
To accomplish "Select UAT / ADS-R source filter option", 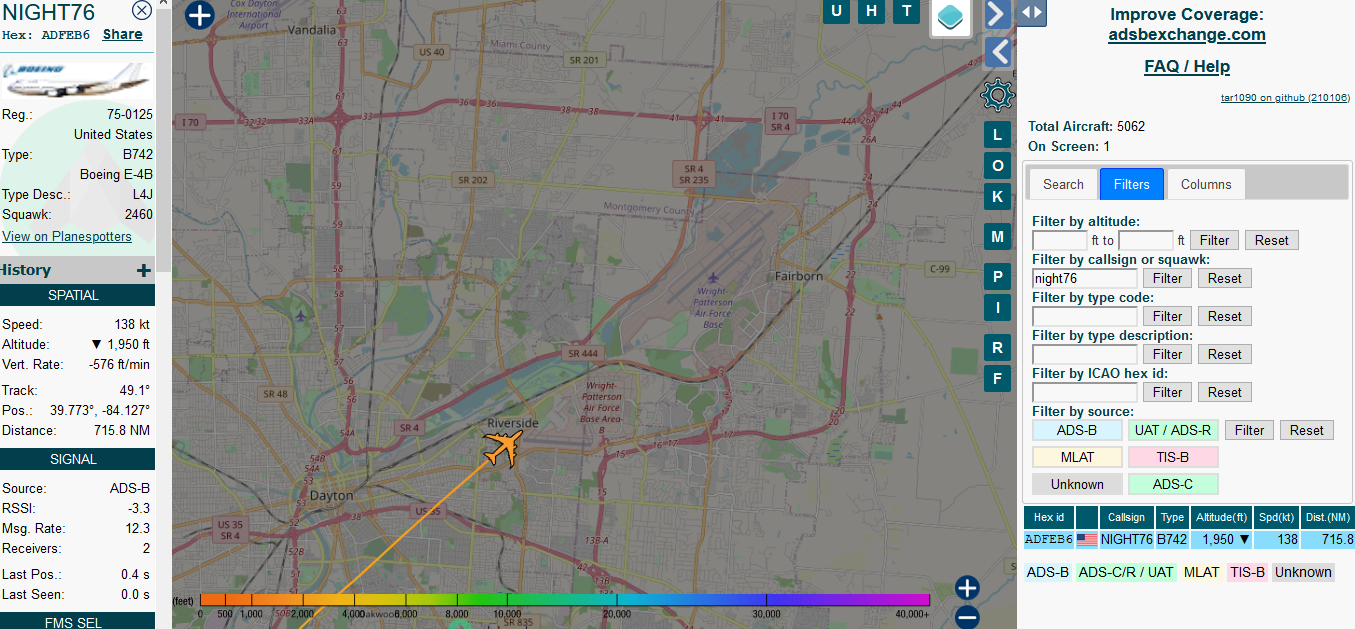I will pos(1173,430).
